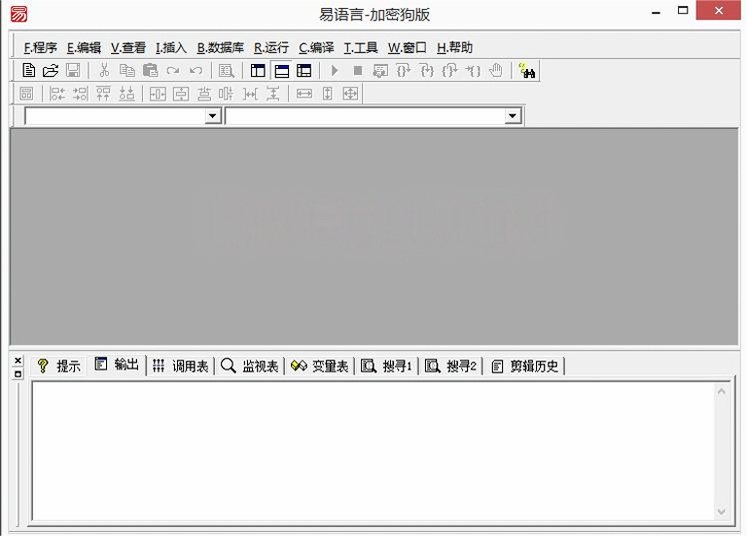The height and width of the screenshot is (536, 747).
Task: Switch to the 调用表 tab
Action: (x=181, y=366)
